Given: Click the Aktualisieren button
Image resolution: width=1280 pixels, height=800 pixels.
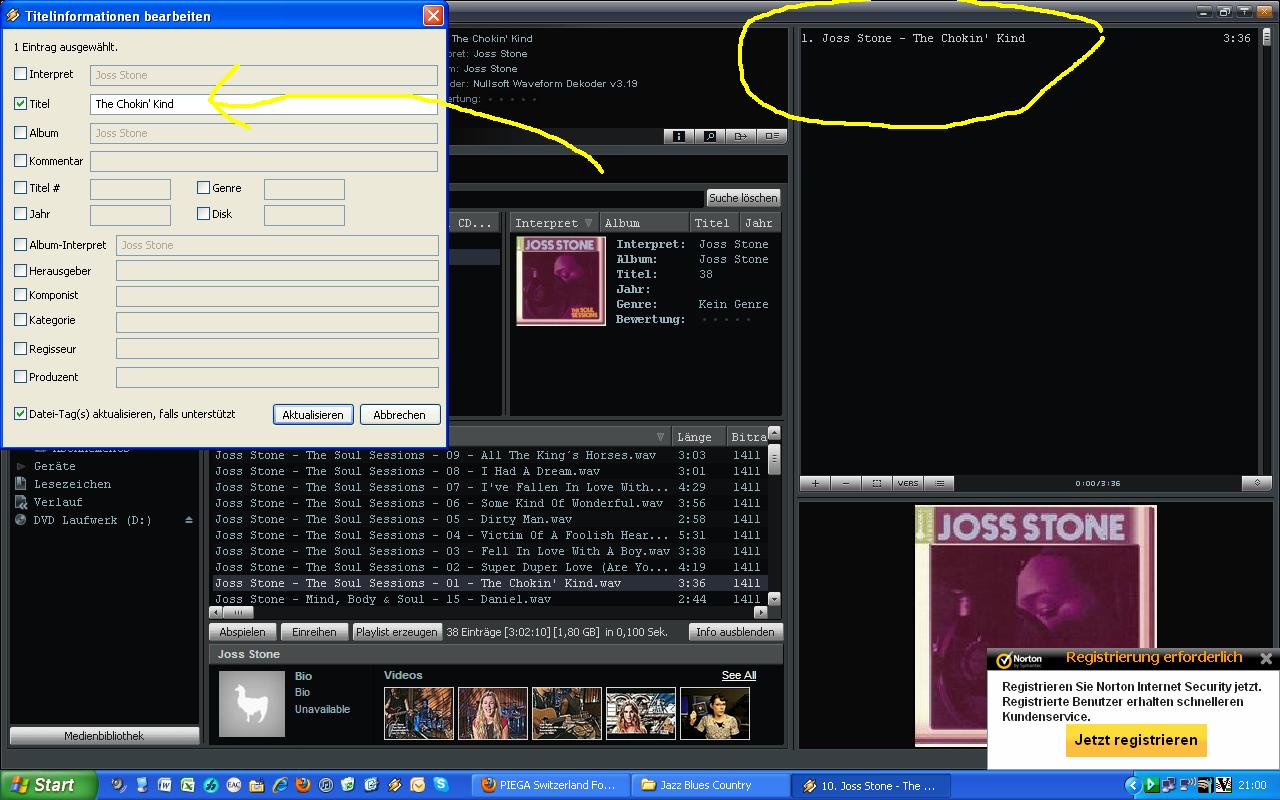Looking at the screenshot, I should 313,414.
